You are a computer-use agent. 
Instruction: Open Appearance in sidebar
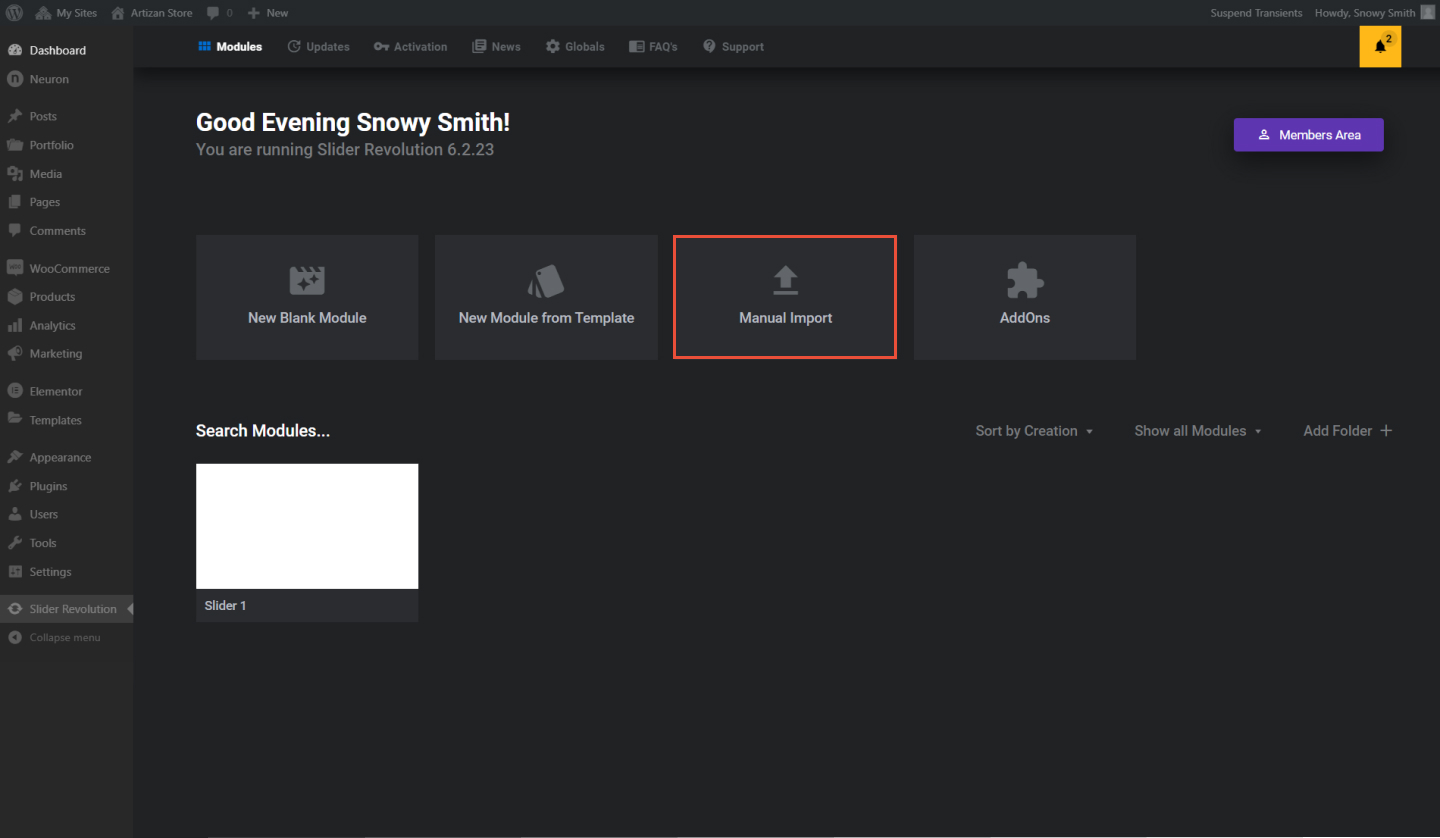tap(66, 457)
